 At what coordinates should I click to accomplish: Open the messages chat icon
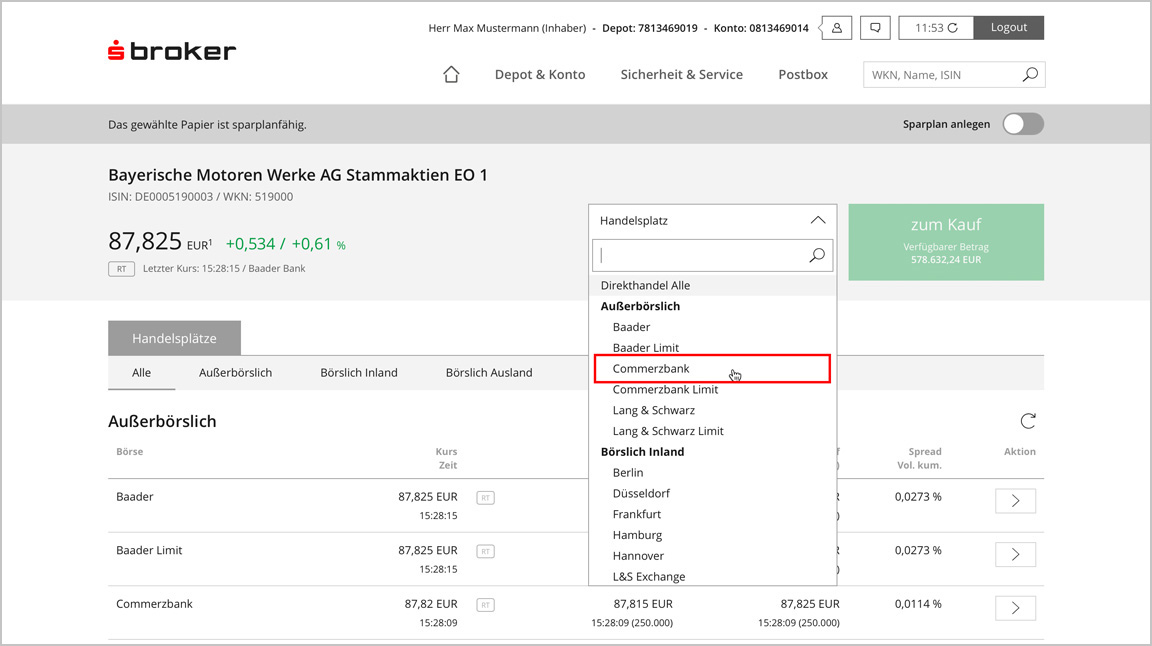(875, 28)
